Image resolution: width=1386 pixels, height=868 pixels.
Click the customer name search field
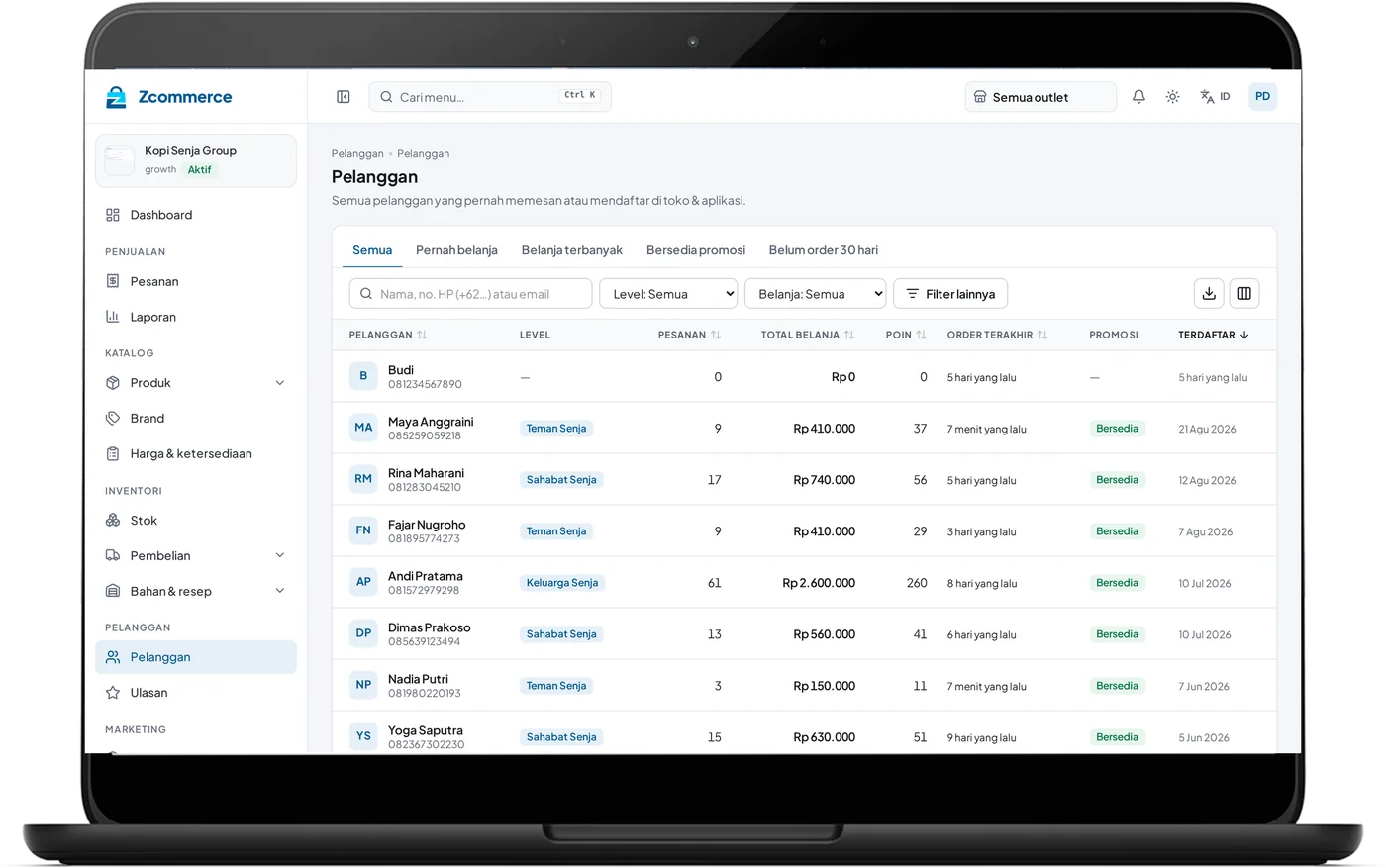coord(470,294)
